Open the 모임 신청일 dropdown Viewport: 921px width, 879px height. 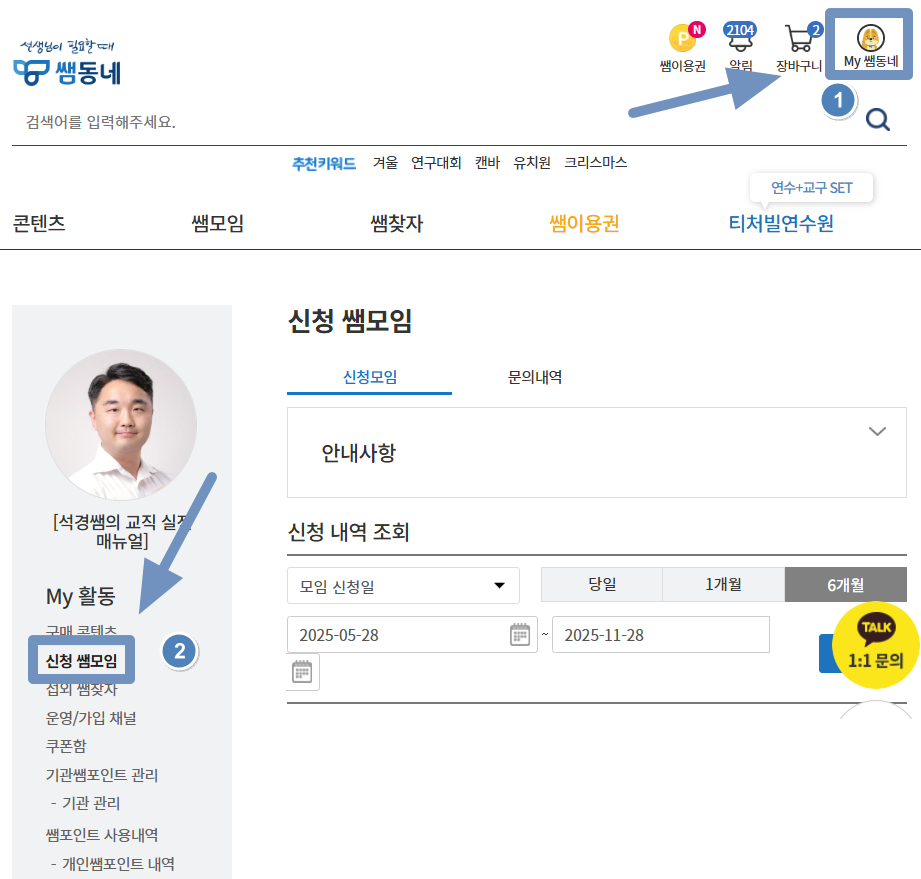pyautogui.click(x=403, y=586)
